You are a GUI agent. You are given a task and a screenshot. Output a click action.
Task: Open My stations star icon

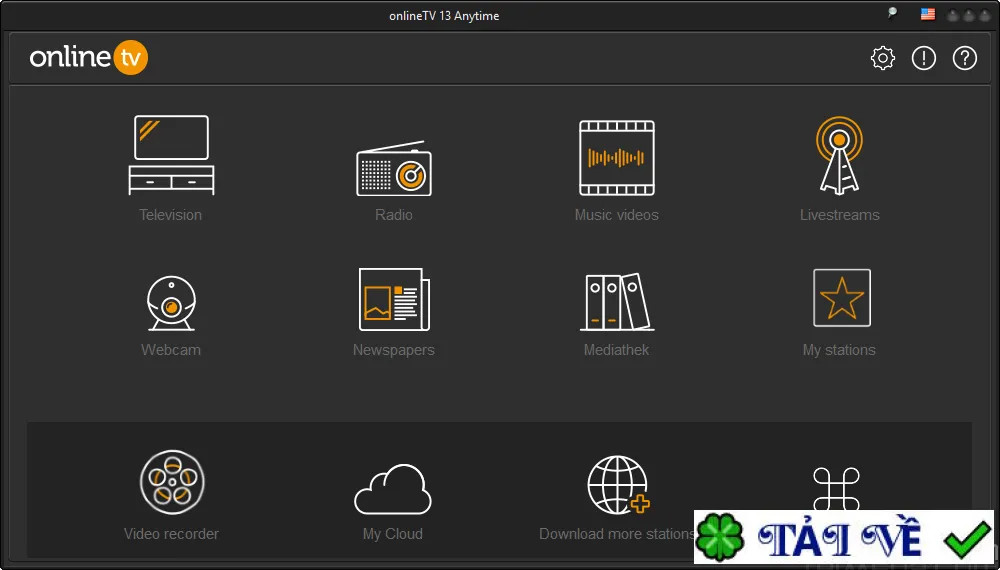tap(842, 298)
